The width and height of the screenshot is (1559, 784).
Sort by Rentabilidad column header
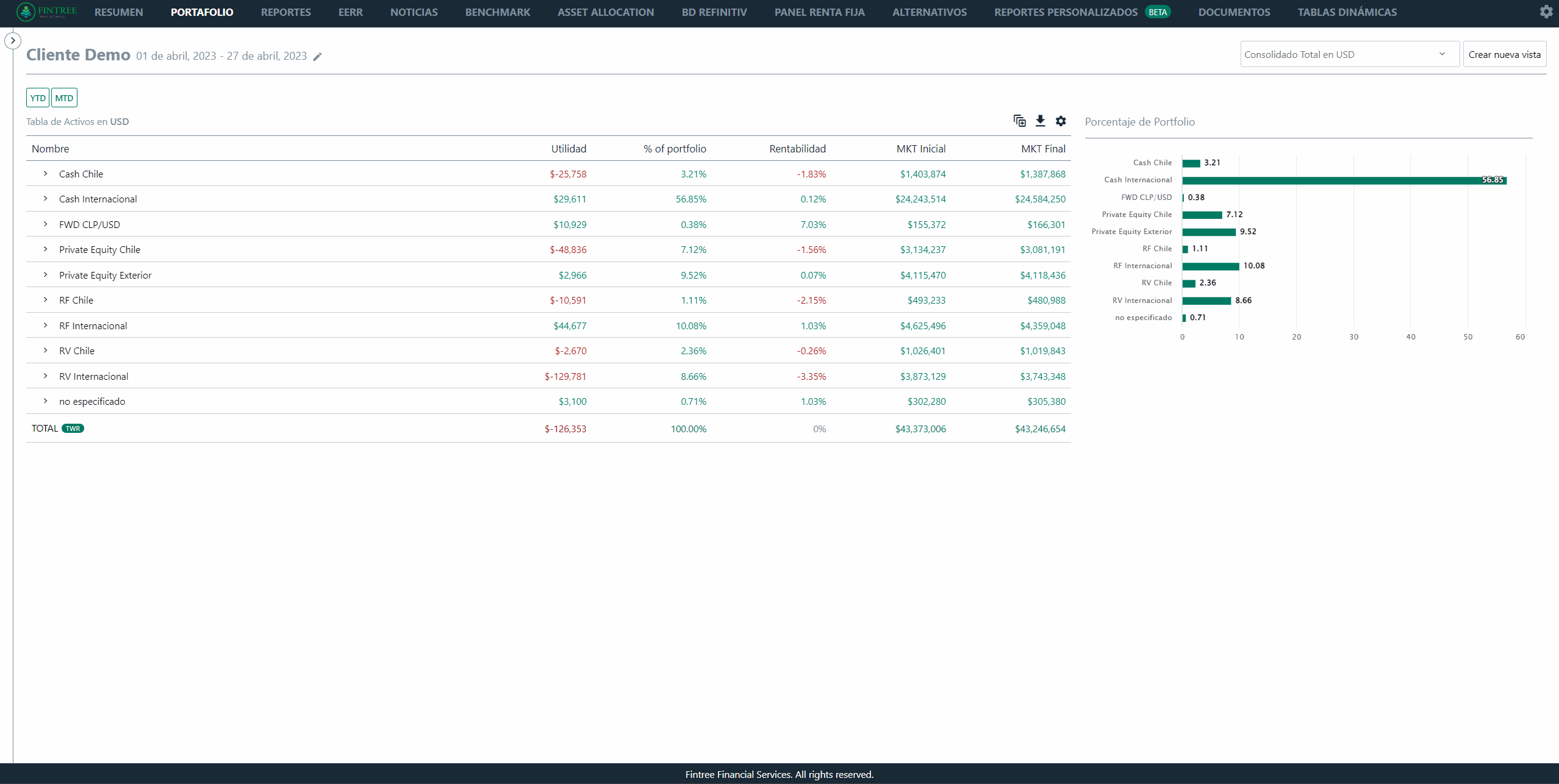(x=797, y=149)
